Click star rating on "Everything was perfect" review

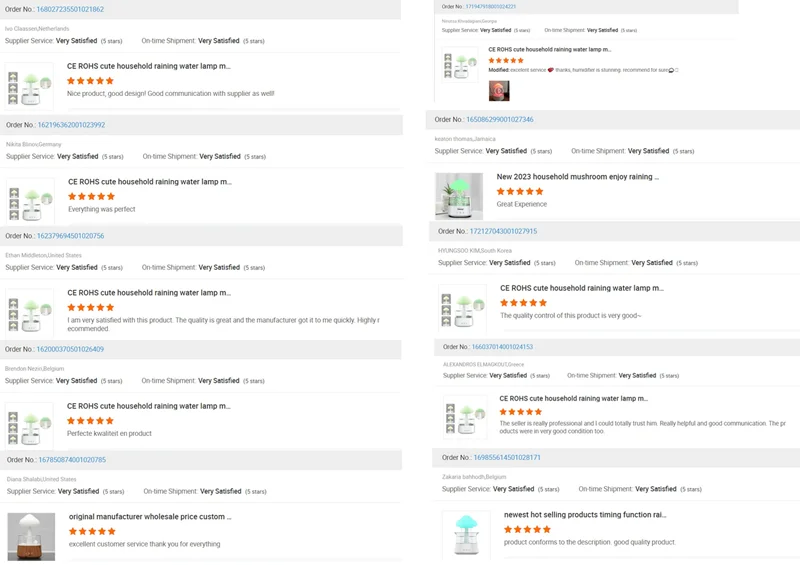tap(91, 196)
